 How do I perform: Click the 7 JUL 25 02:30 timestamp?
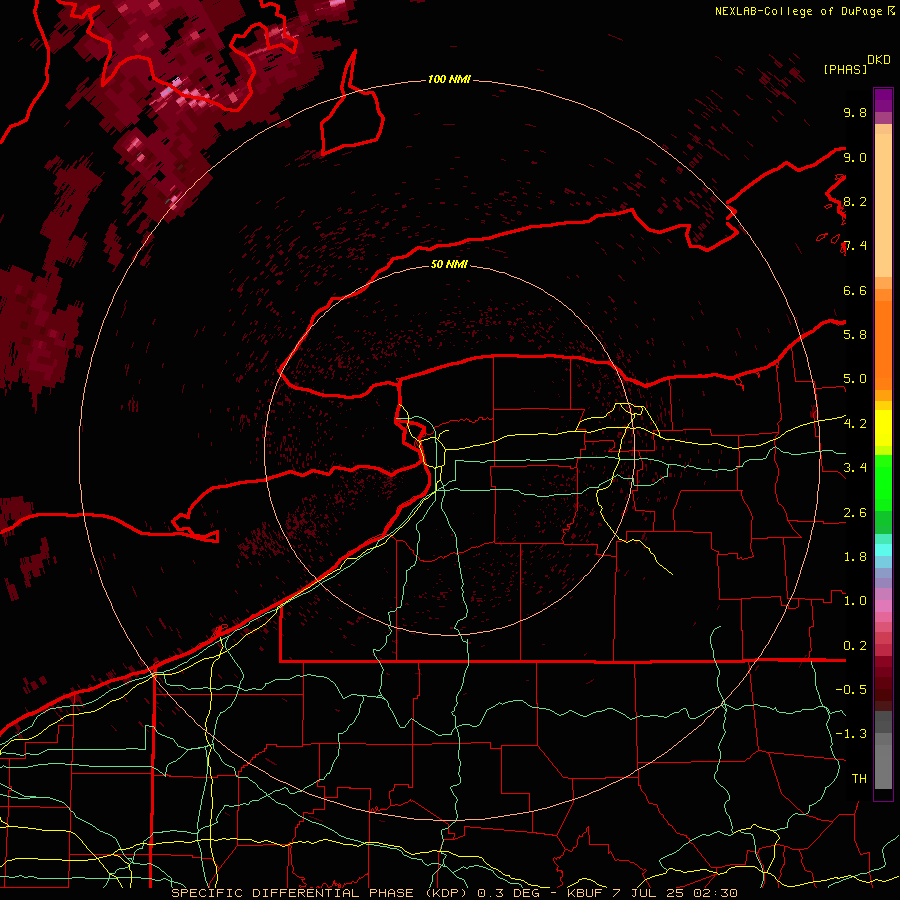pyautogui.click(x=676, y=893)
